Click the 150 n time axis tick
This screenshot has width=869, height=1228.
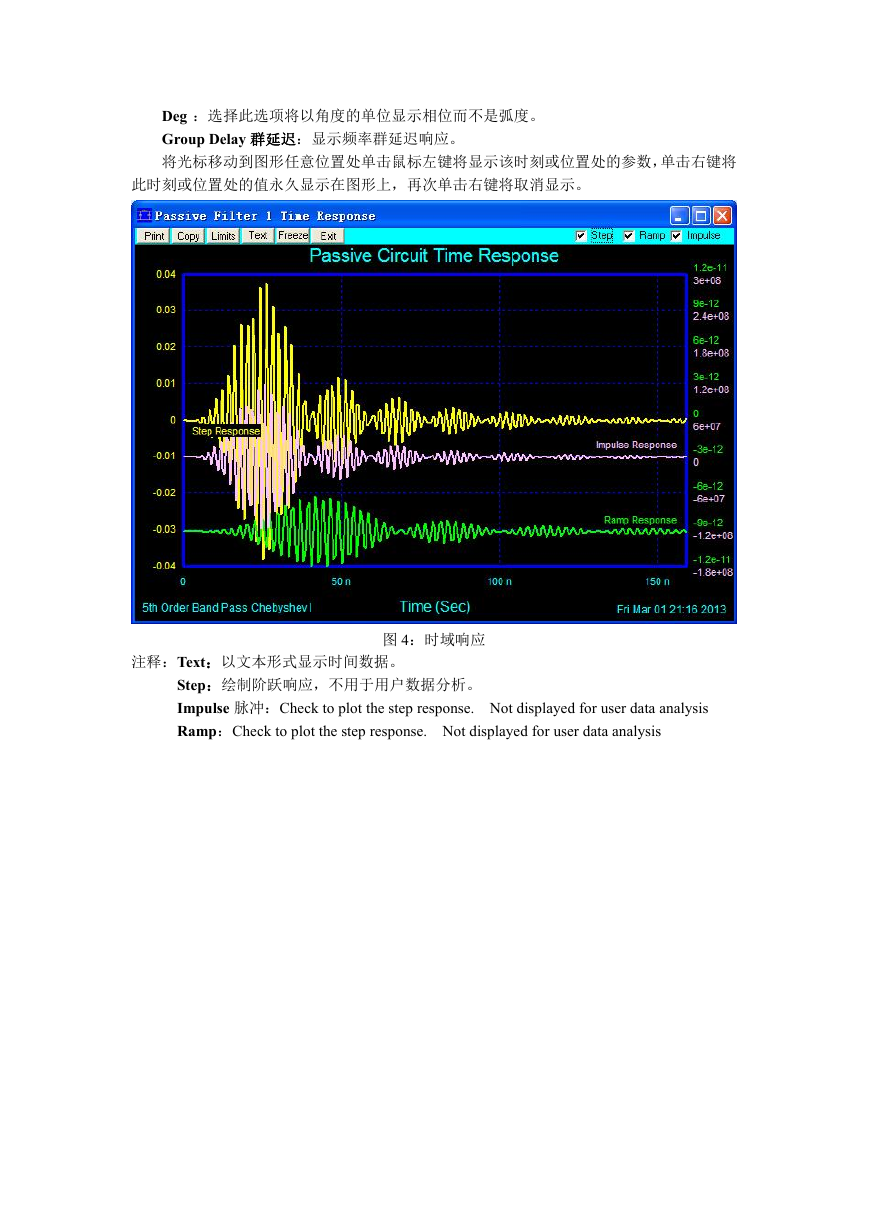(x=657, y=581)
